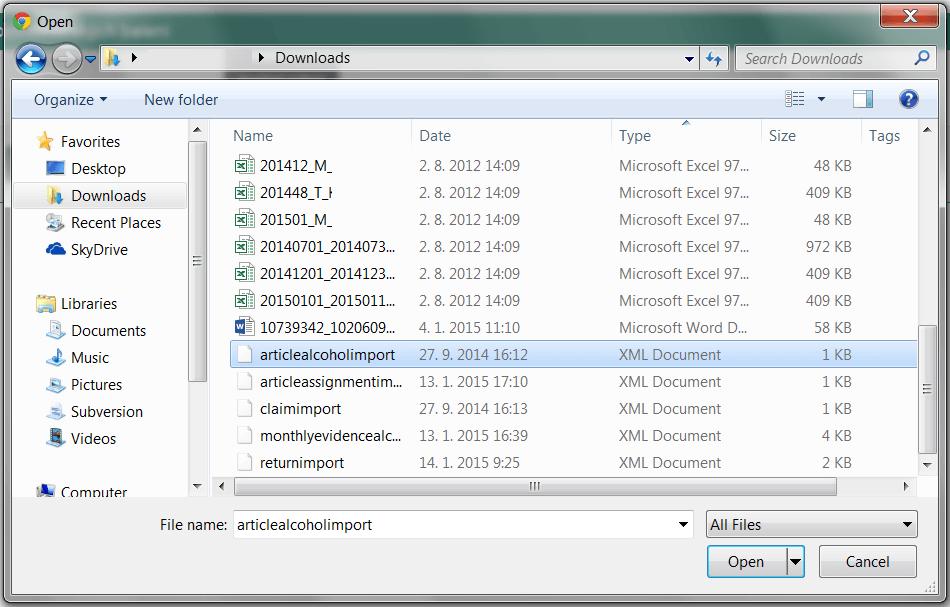Image resolution: width=950 pixels, height=607 pixels.
Task: Open Recent Places in navigation pane
Action: [116, 223]
